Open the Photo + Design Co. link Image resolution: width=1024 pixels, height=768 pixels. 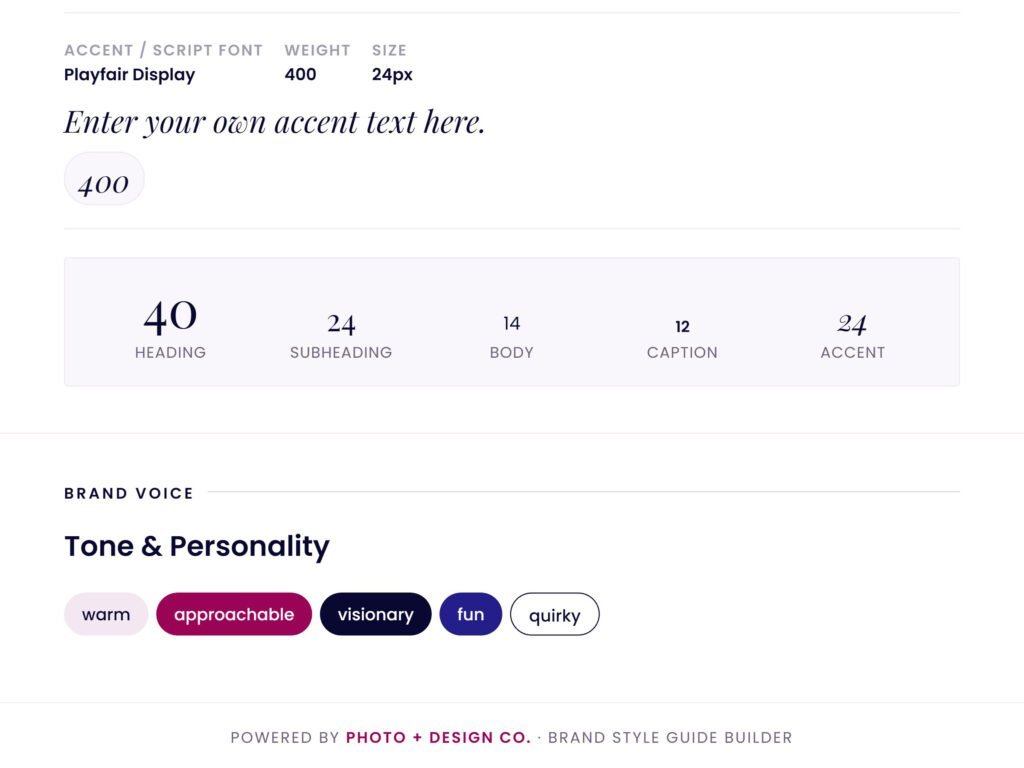[x=437, y=737]
